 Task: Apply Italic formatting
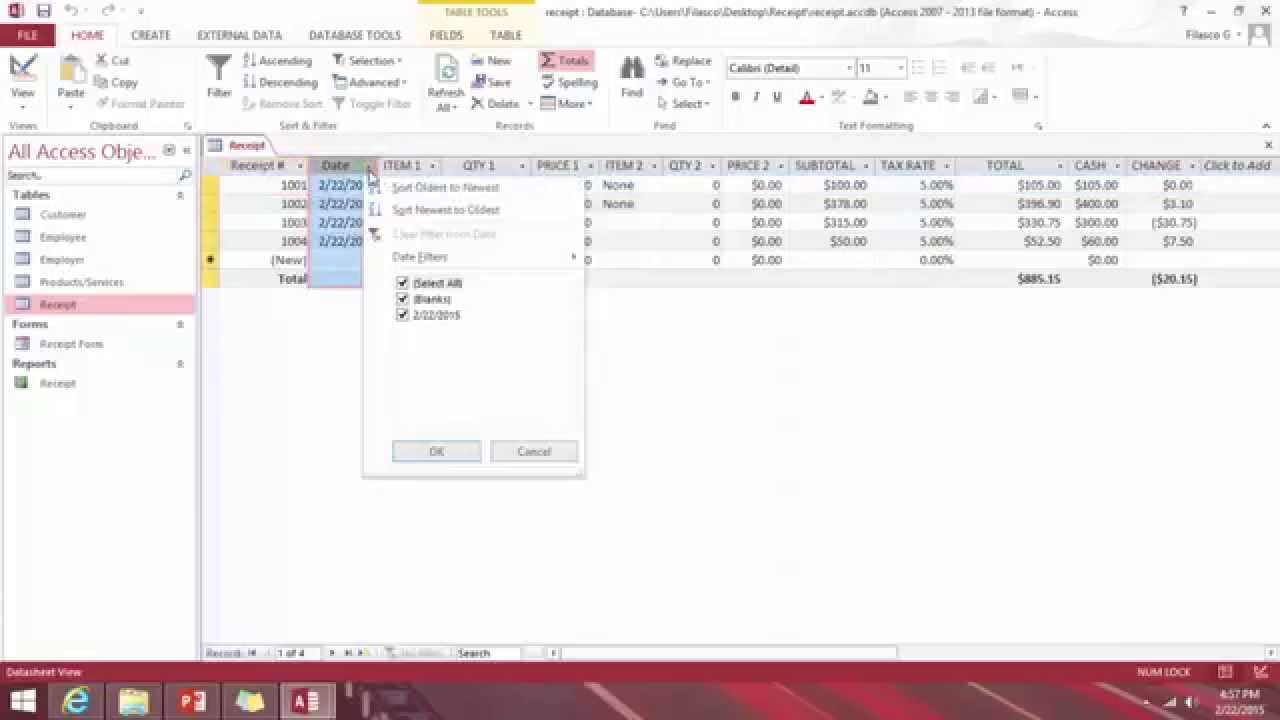[x=756, y=97]
